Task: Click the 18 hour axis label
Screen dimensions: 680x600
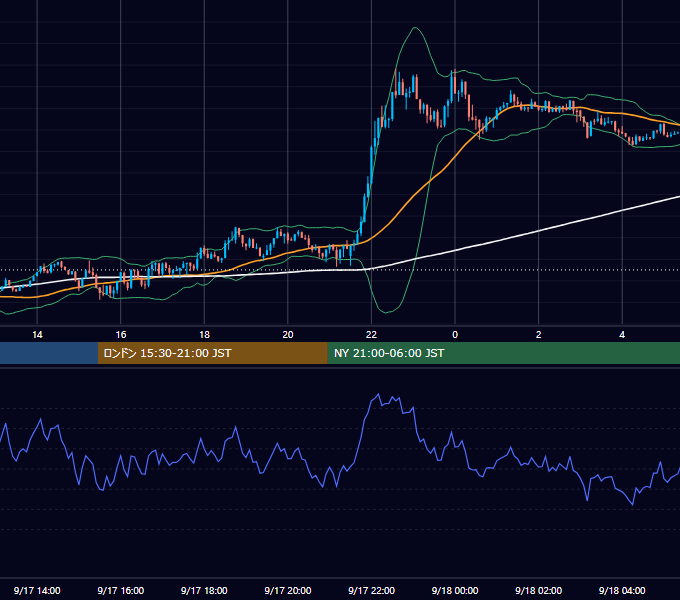Action: pyautogui.click(x=204, y=335)
